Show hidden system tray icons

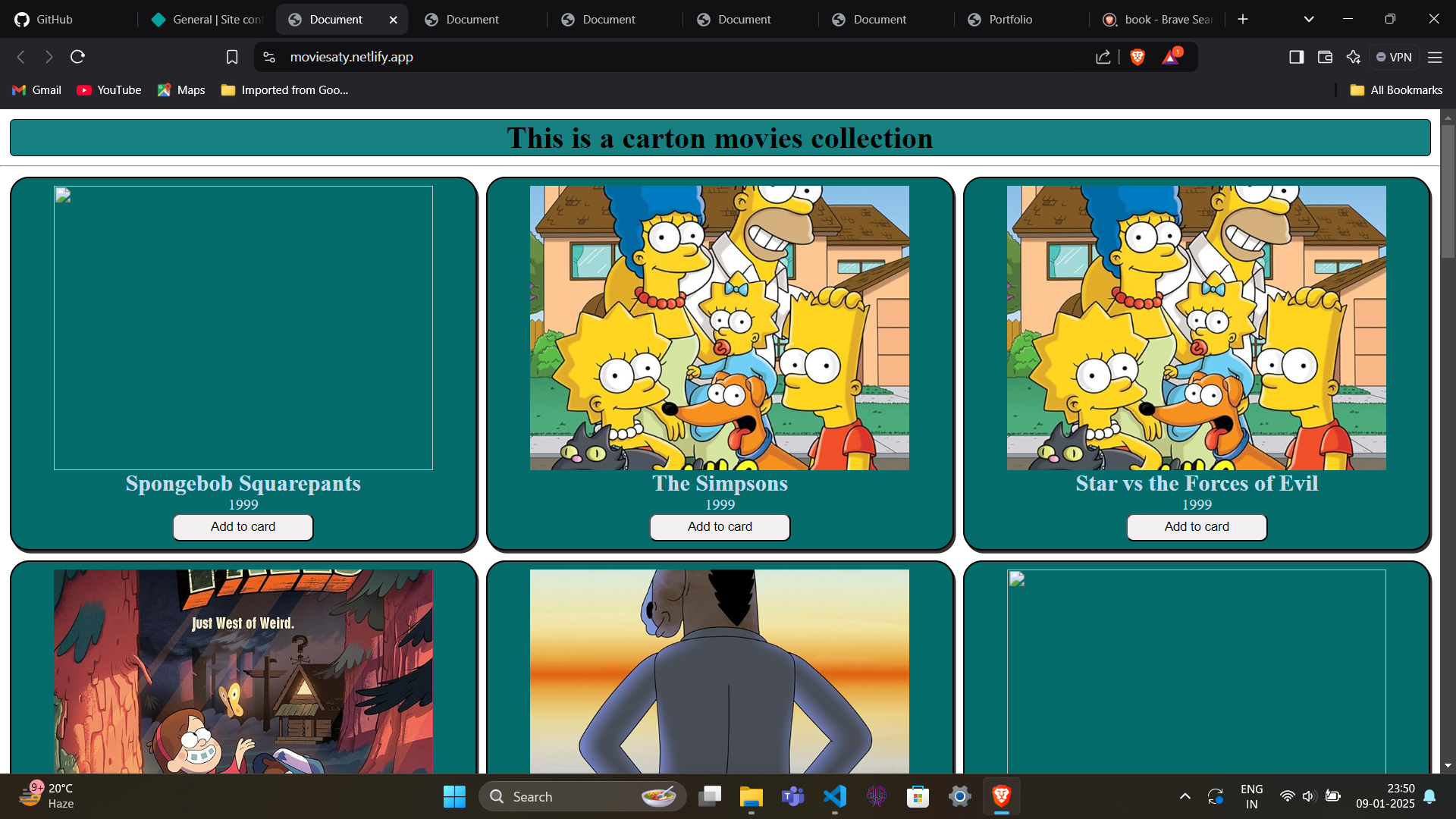tap(1185, 796)
